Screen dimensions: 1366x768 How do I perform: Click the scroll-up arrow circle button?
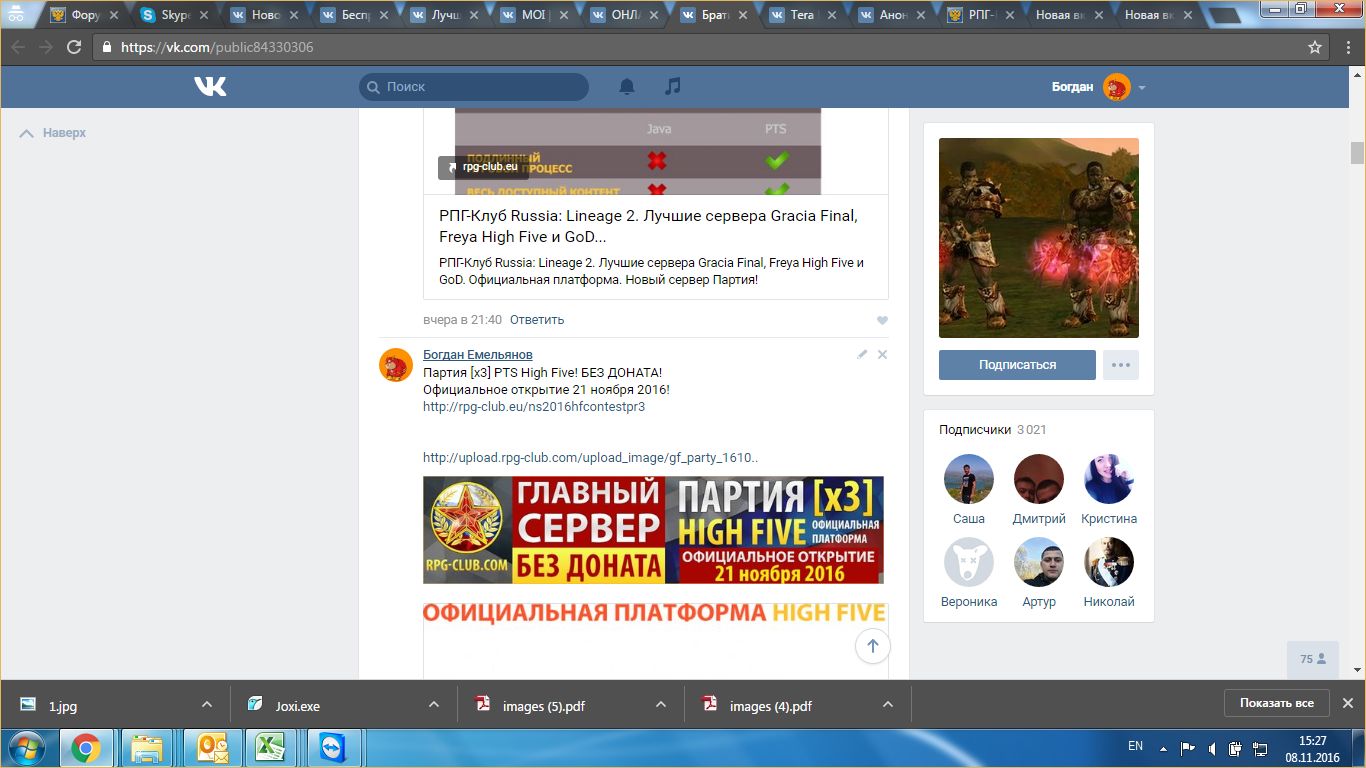(x=872, y=646)
